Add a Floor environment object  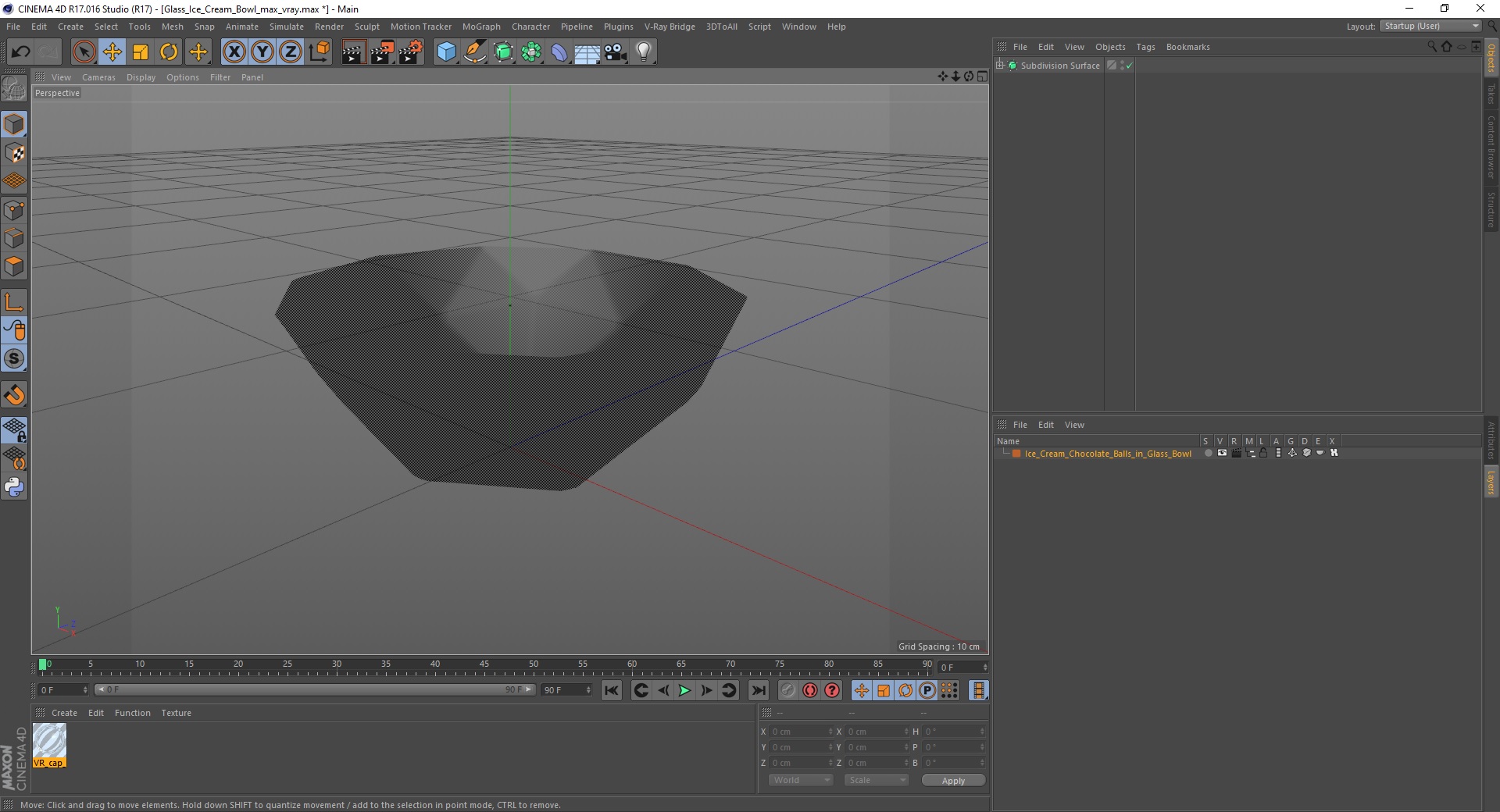point(587,52)
